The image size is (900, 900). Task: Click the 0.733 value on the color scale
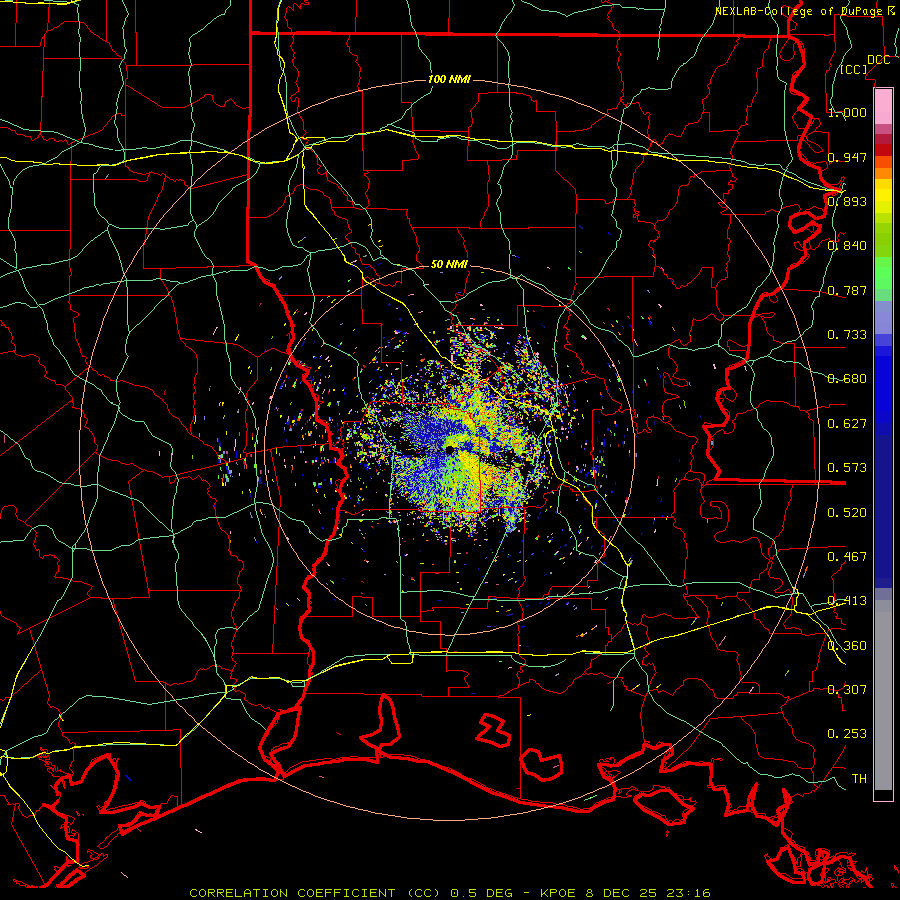[847, 335]
